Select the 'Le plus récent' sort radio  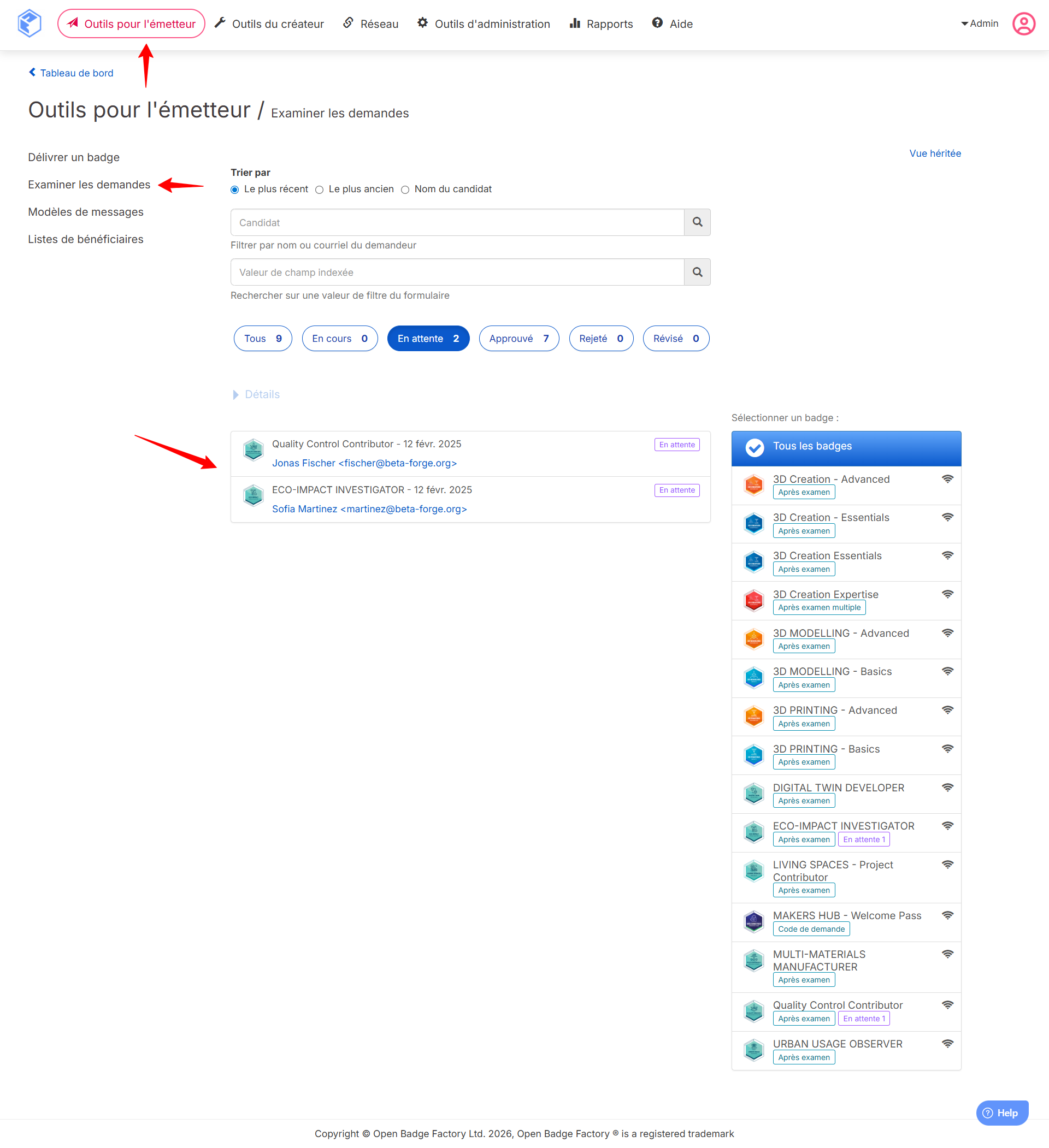pyautogui.click(x=235, y=190)
